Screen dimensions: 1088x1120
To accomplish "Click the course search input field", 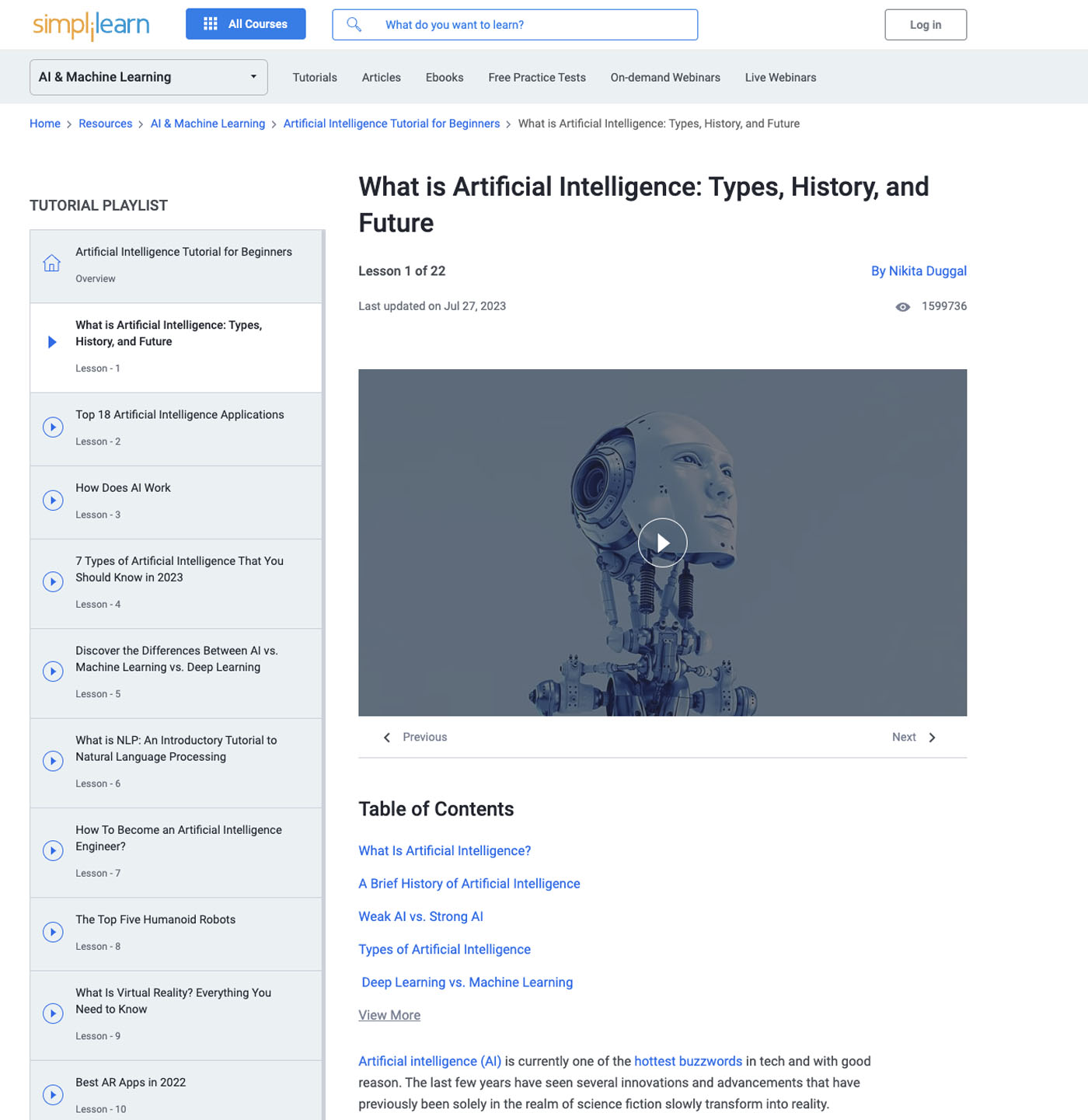I will [x=536, y=25].
